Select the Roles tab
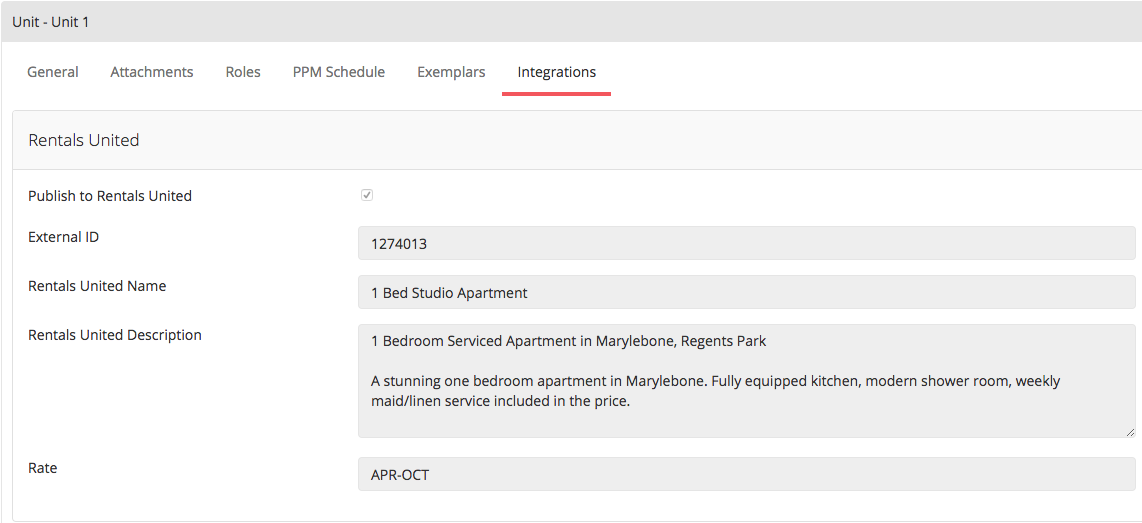Image resolution: width=1142 pixels, height=523 pixels. coord(243,72)
